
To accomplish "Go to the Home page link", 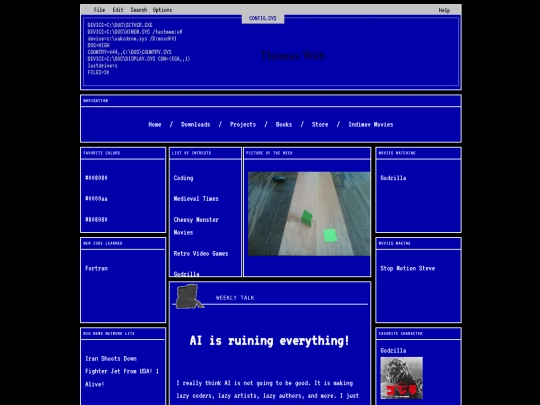I will (x=155, y=125).
